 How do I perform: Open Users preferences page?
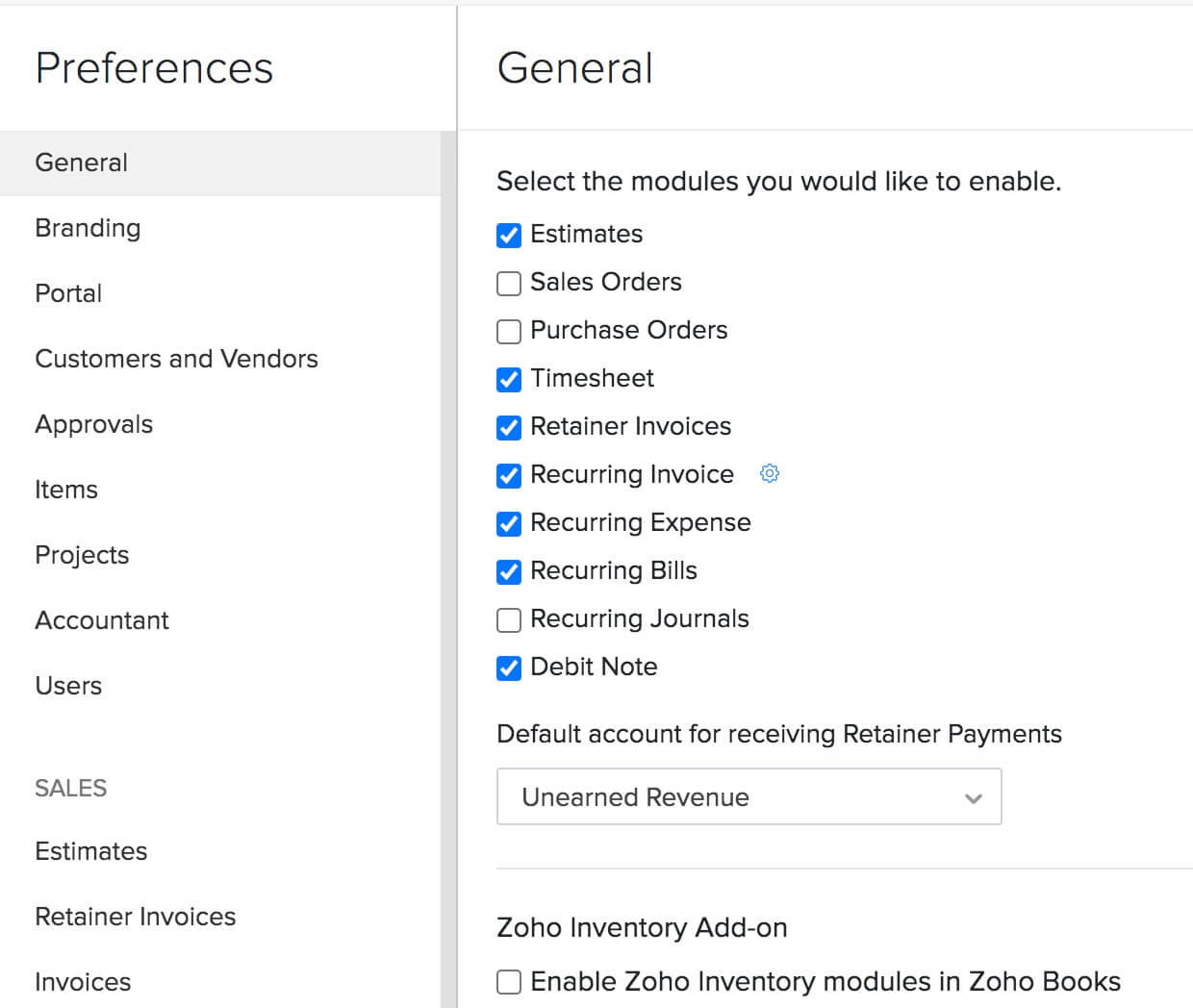[x=68, y=686]
